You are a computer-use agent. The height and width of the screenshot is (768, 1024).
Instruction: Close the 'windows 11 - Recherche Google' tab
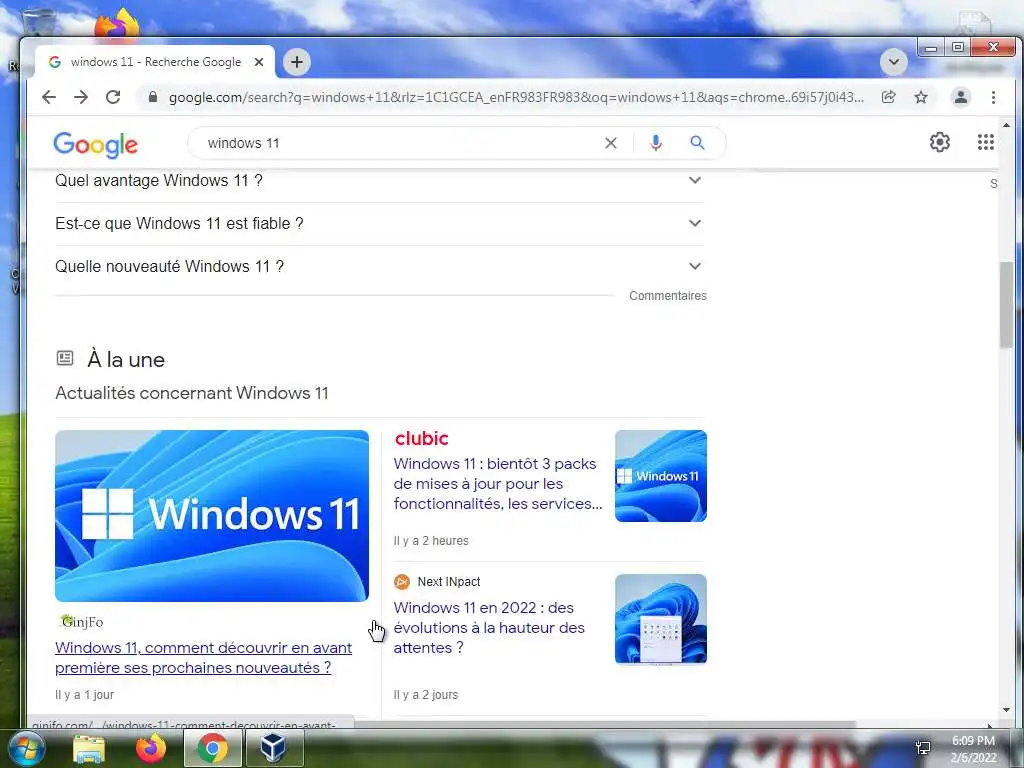[x=259, y=62]
